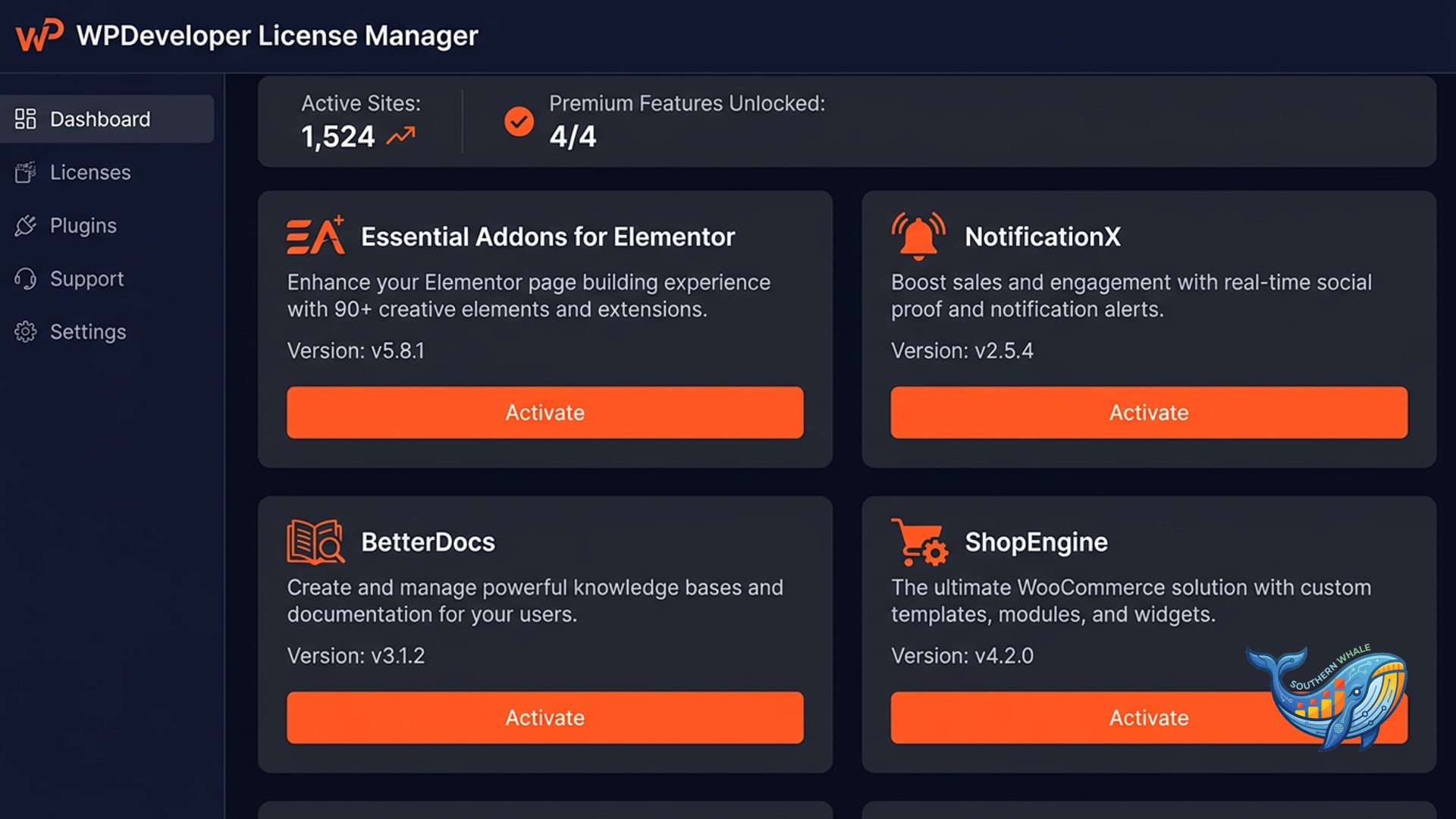Image resolution: width=1456 pixels, height=819 pixels.
Task: Click the Active Sites: label
Action: [361, 103]
